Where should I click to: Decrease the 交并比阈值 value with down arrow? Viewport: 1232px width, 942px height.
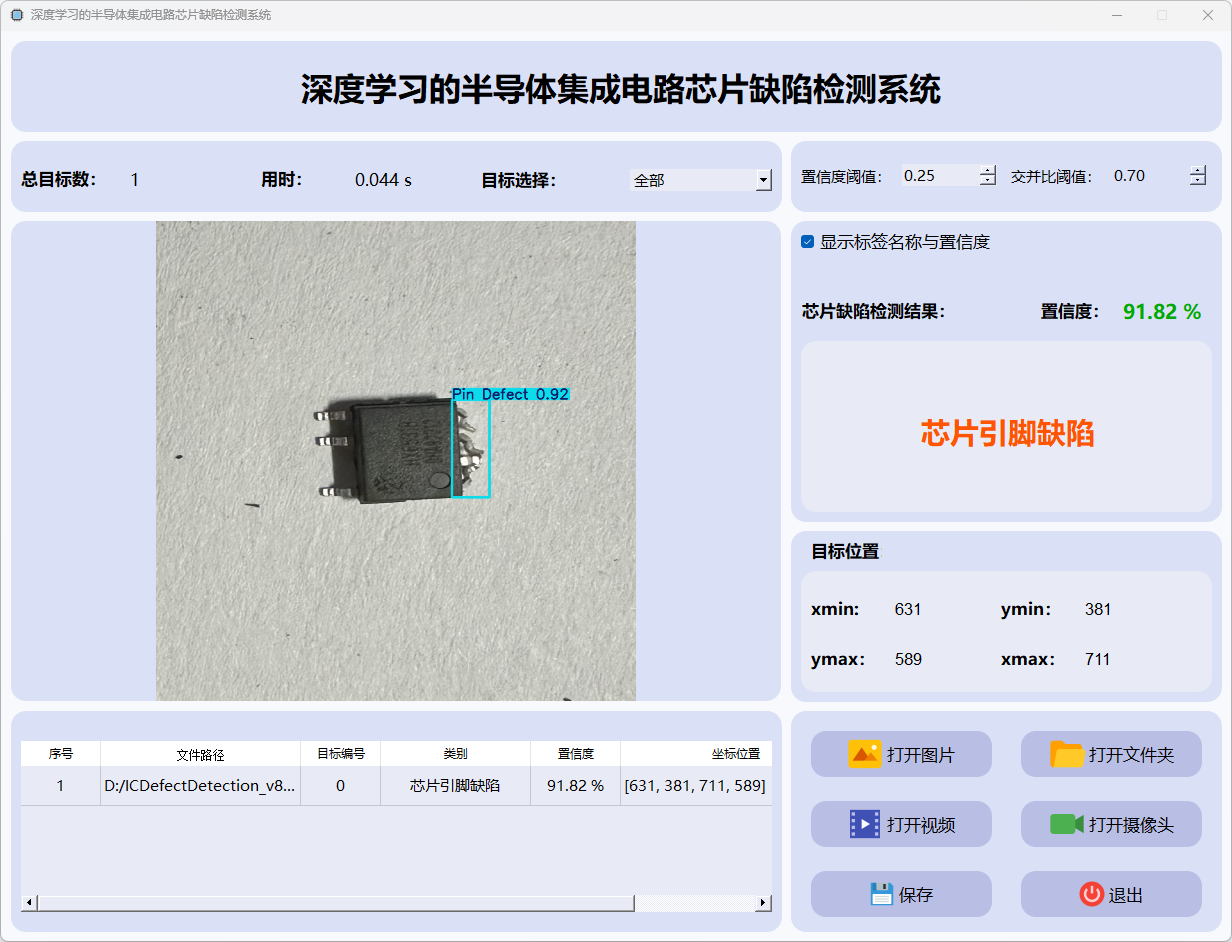(1197, 181)
